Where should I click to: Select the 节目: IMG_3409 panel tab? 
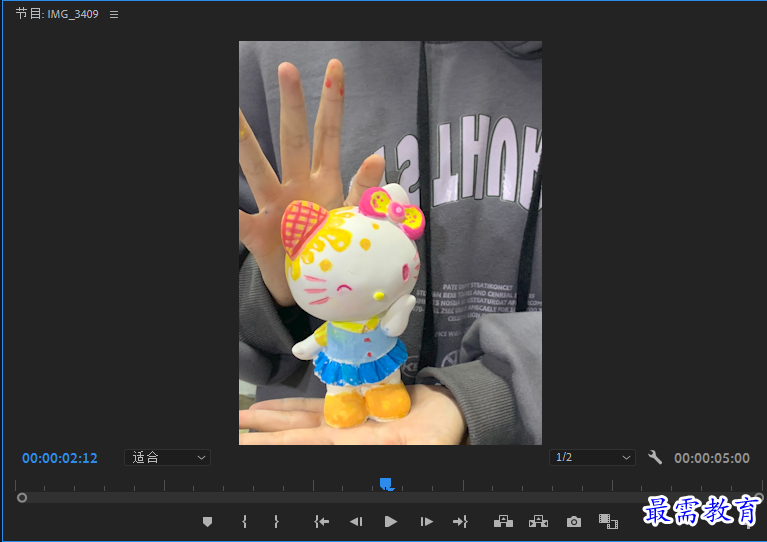click(x=57, y=14)
